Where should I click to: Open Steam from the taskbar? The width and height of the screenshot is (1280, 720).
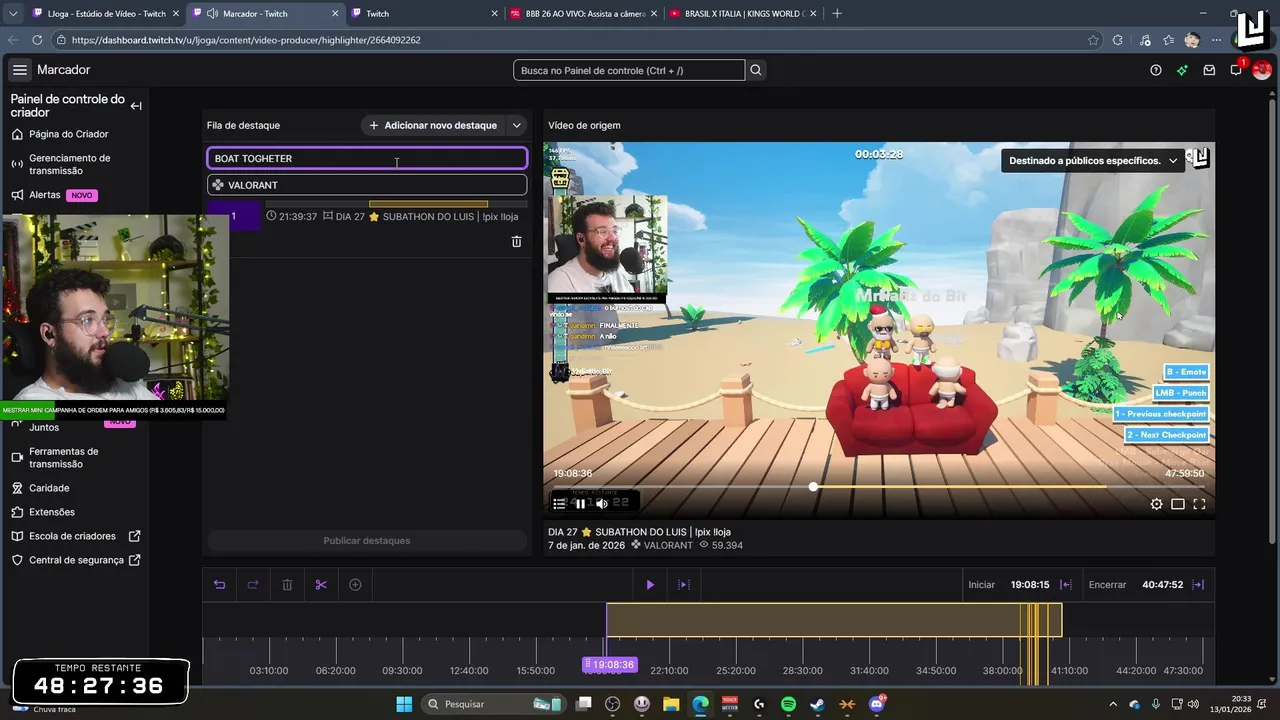tap(818, 704)
